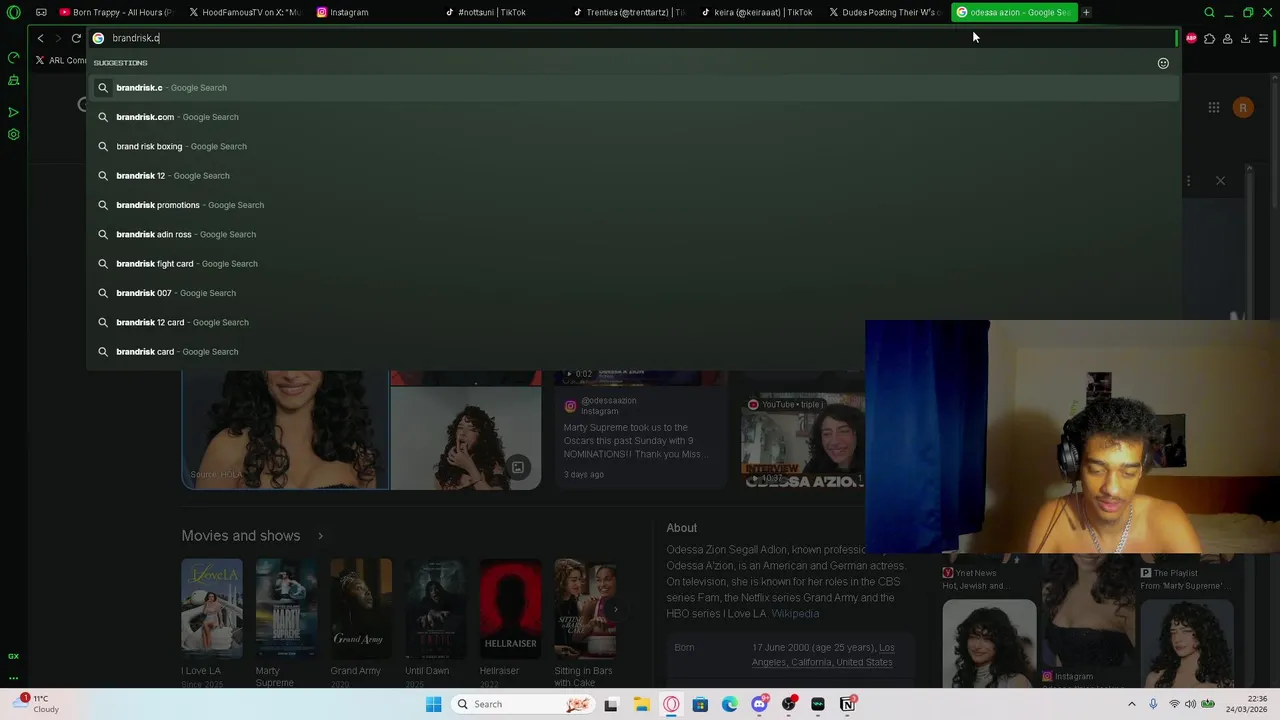The image size is (1280, 720).
Task: Follow the Wikipedia link in About
Action: pyautogui.click(x=795, y=613)
